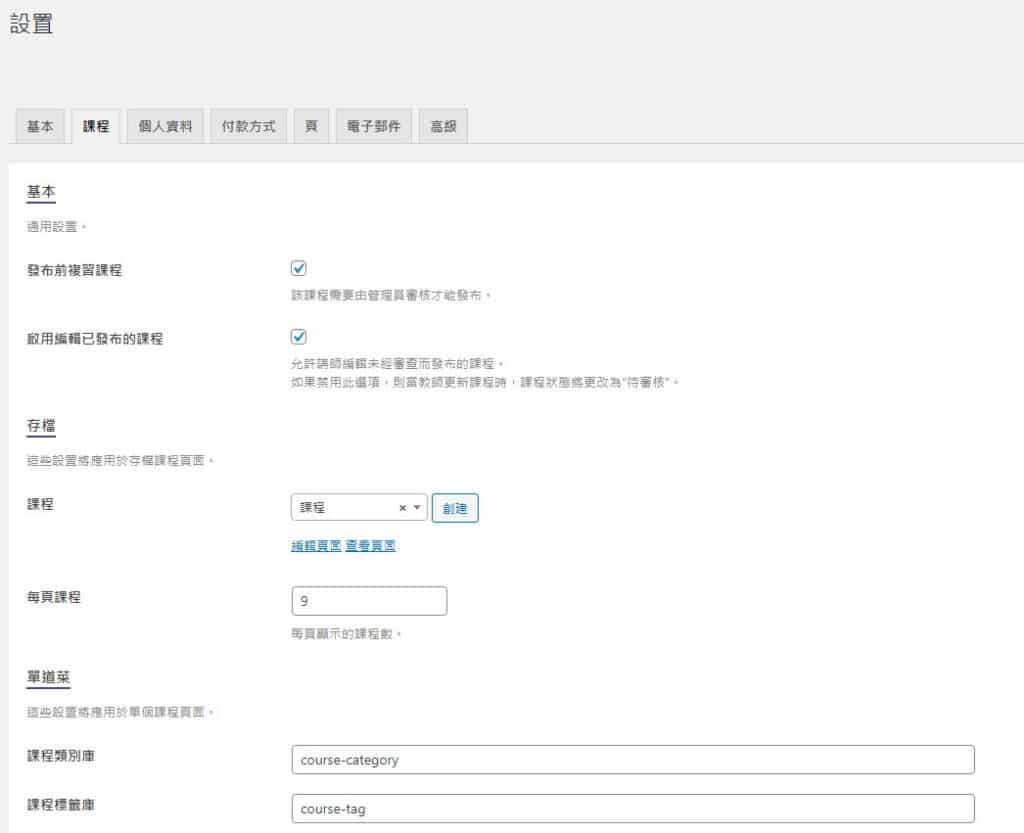Go to the 付款方式 tab

coord(248,127)
